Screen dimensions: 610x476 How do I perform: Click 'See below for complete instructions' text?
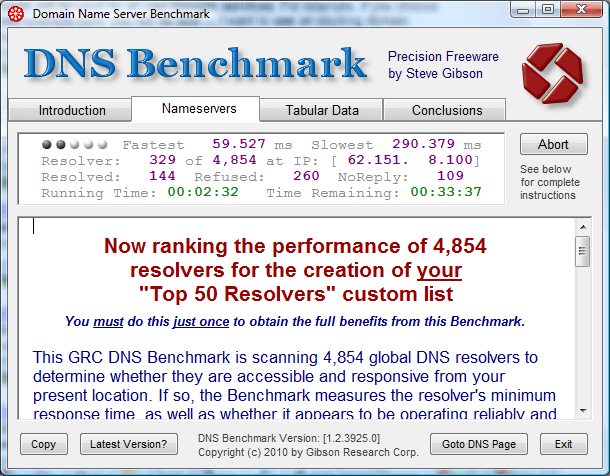tap(549, 182)
